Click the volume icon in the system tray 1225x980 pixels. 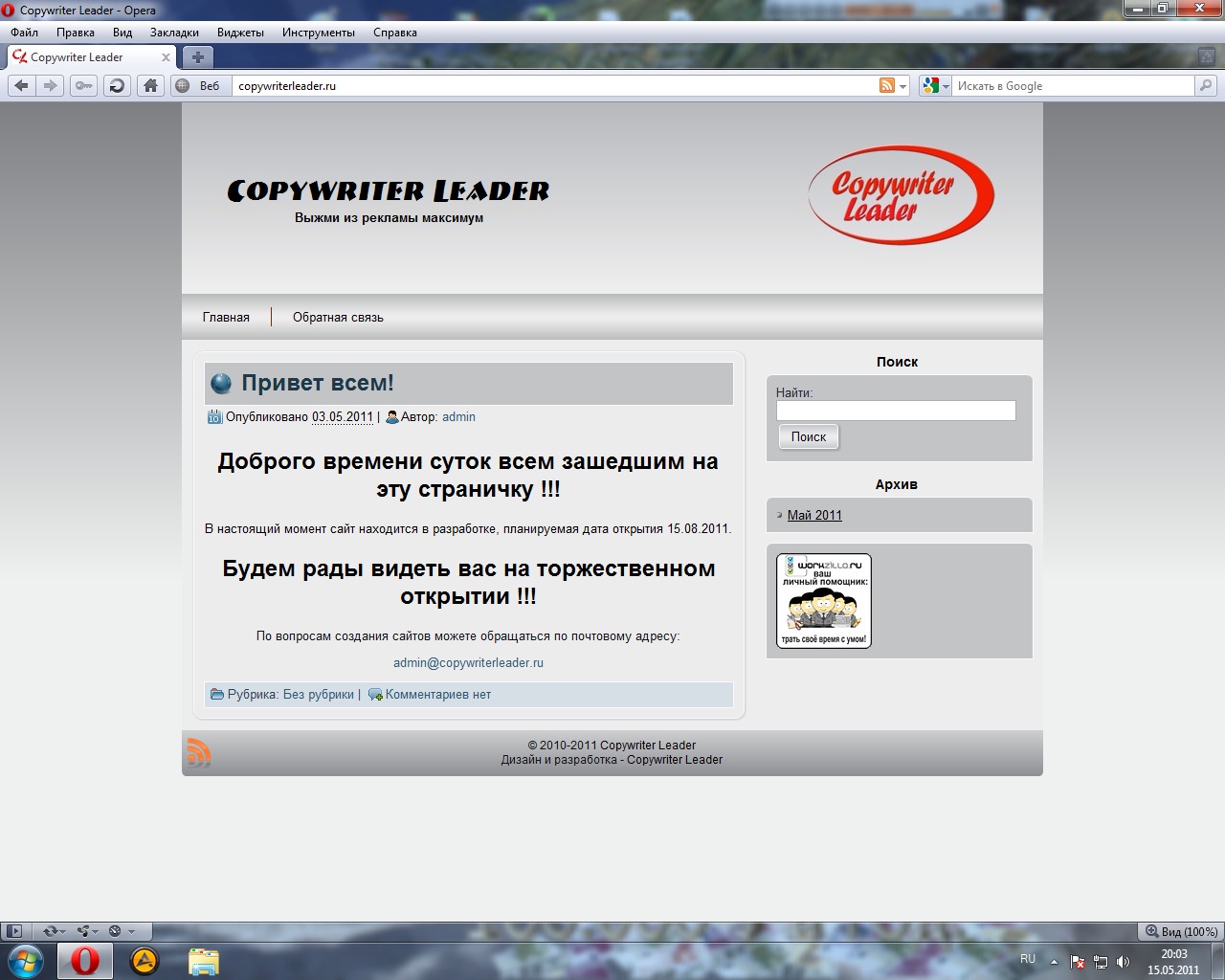1124,961
